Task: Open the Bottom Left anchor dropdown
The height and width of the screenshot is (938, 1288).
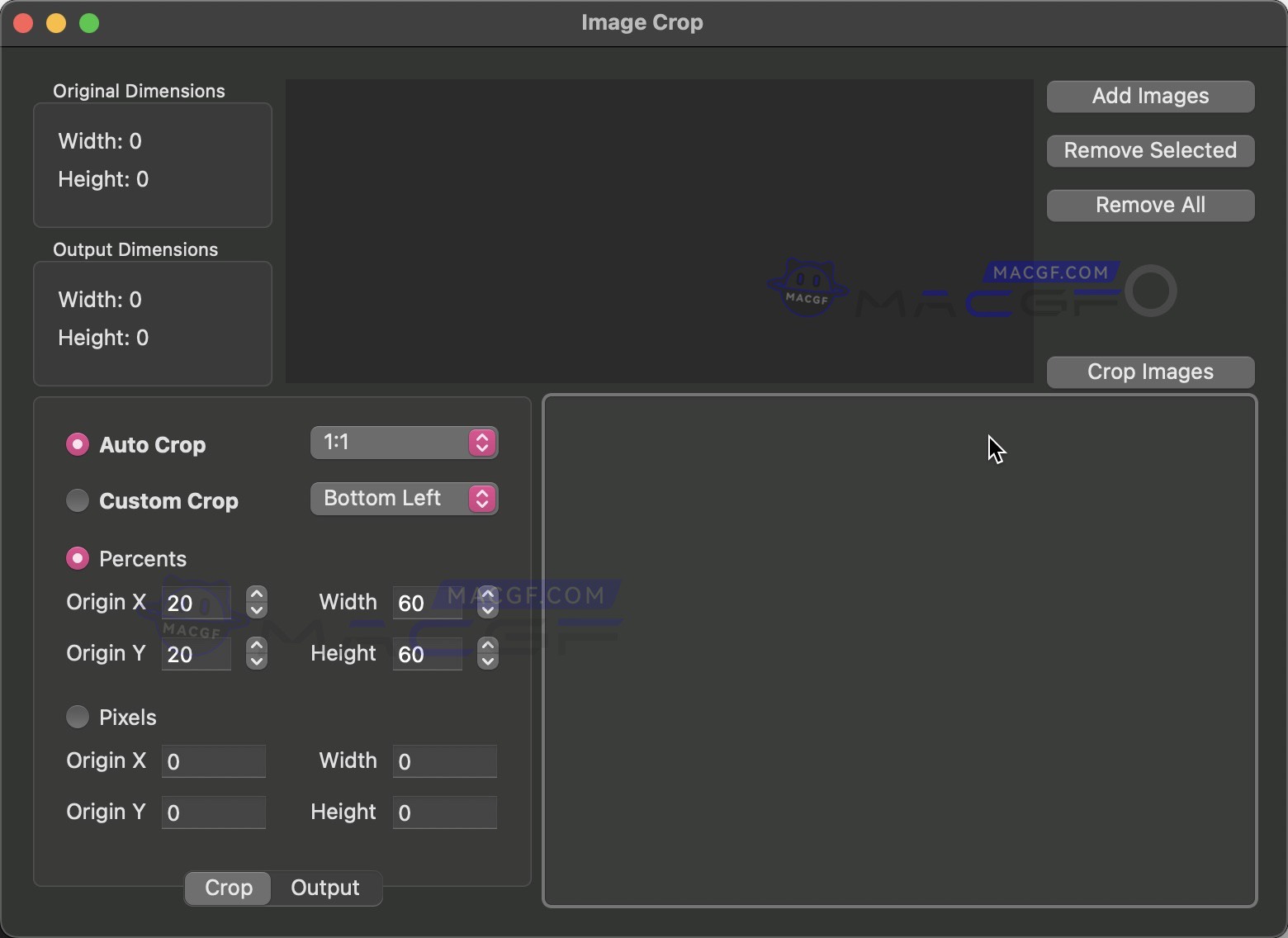Action: [404, 499]
